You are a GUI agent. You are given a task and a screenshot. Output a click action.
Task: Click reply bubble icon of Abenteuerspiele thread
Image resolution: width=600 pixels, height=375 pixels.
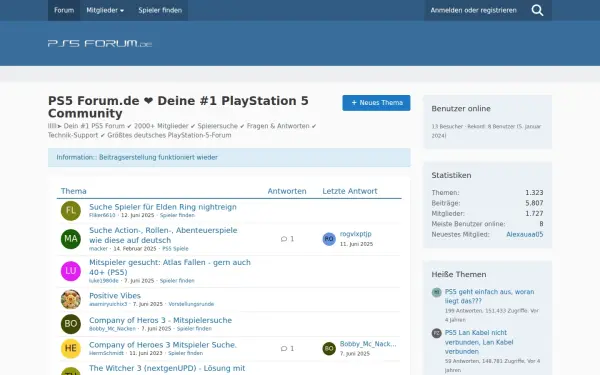click(x=284, y=239)
